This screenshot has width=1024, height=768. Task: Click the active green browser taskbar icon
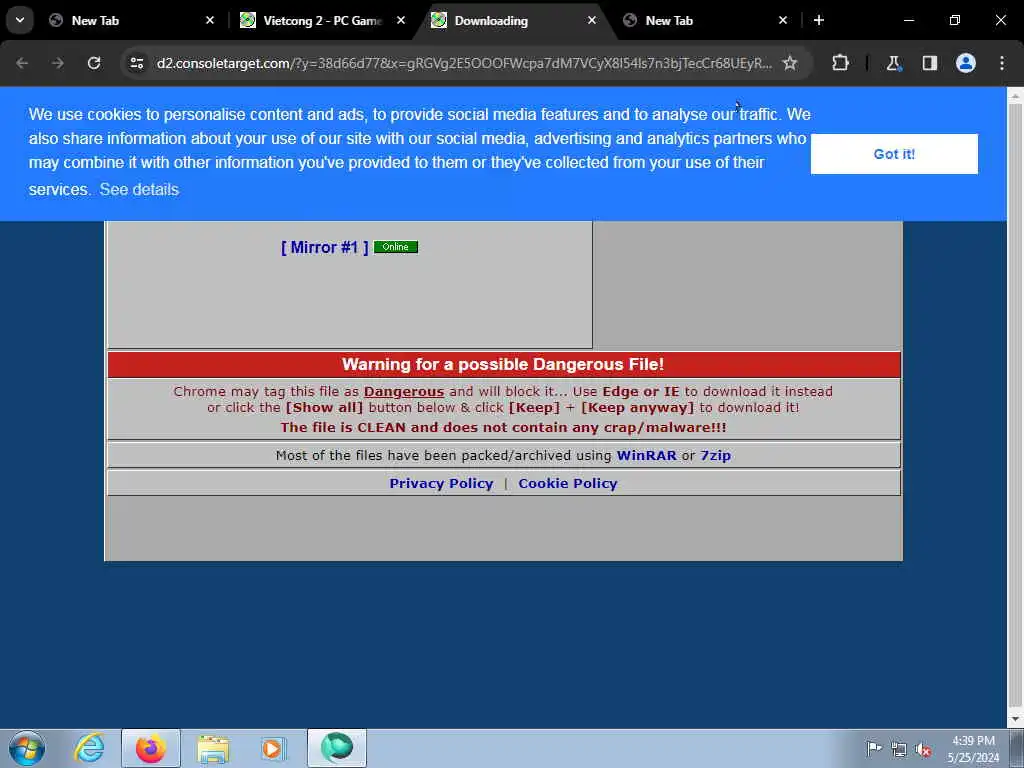tap(337, 748)
